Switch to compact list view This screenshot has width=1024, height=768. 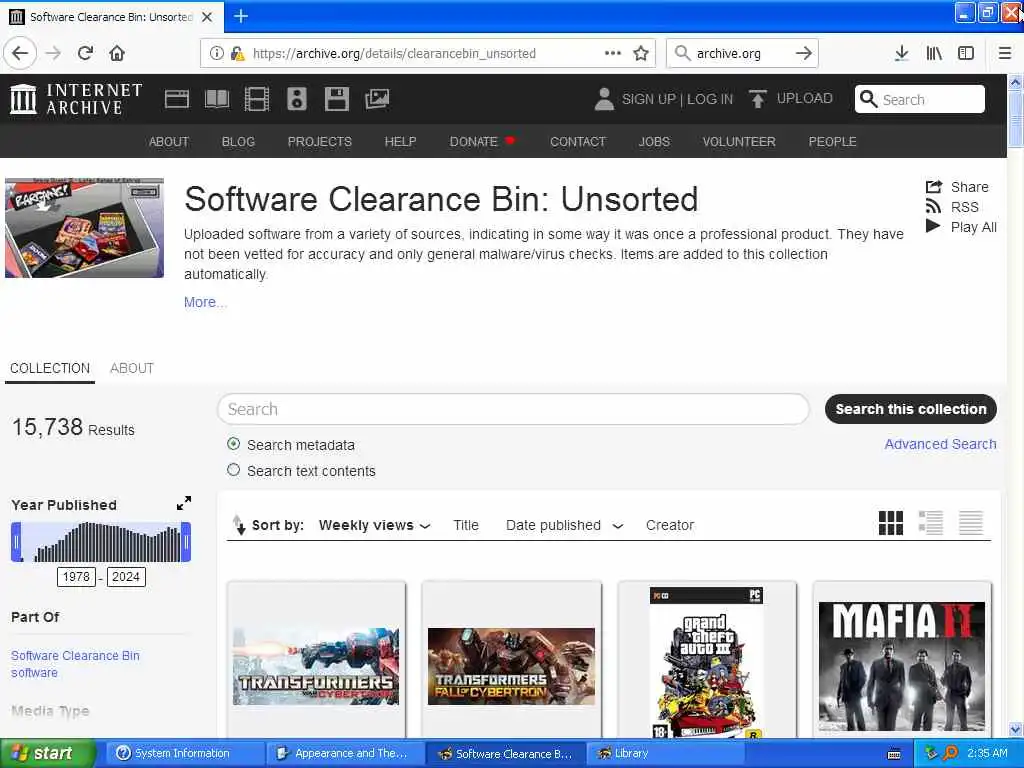(x=970, y=523)
